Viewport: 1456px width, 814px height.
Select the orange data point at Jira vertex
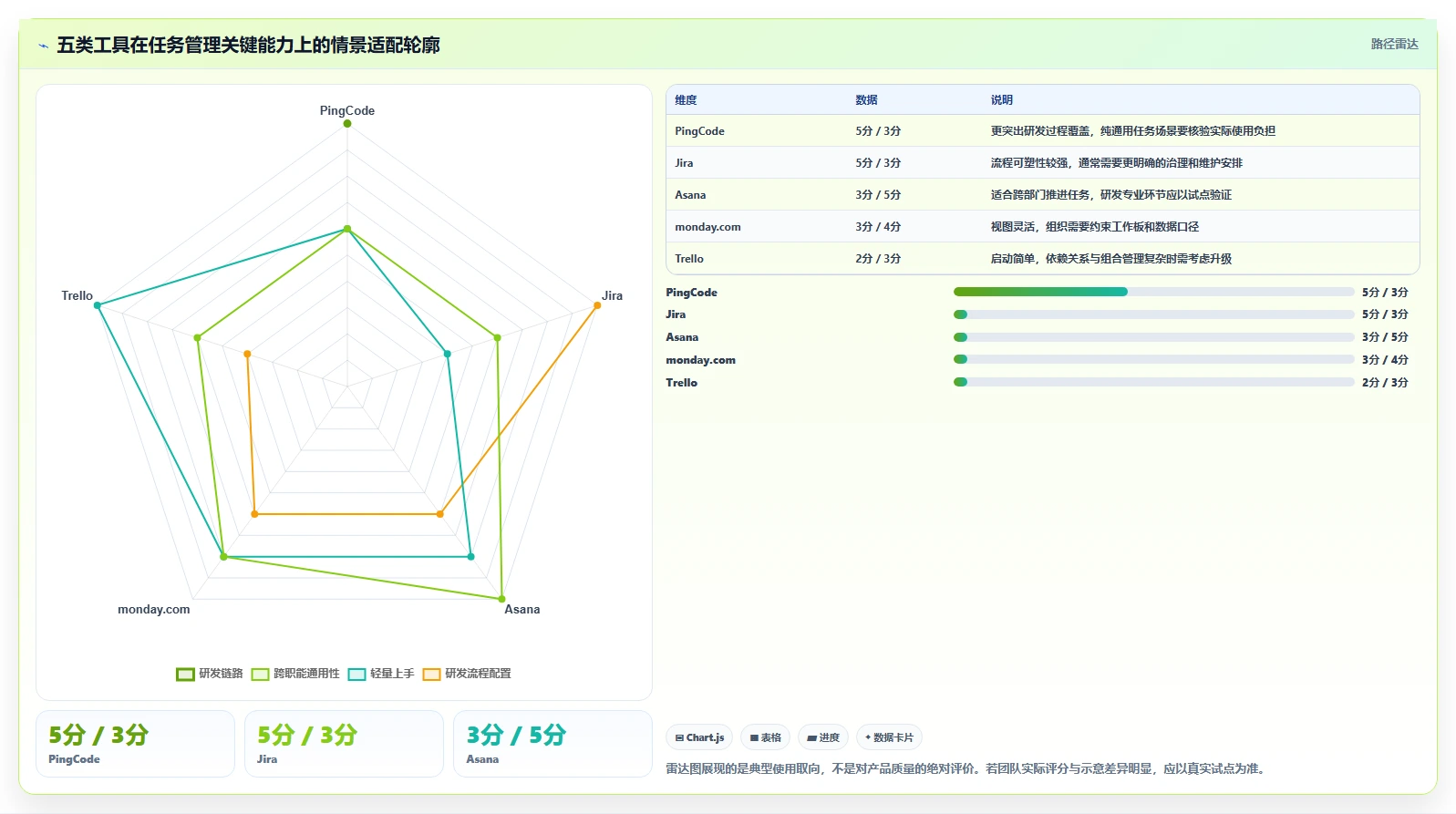597,305
